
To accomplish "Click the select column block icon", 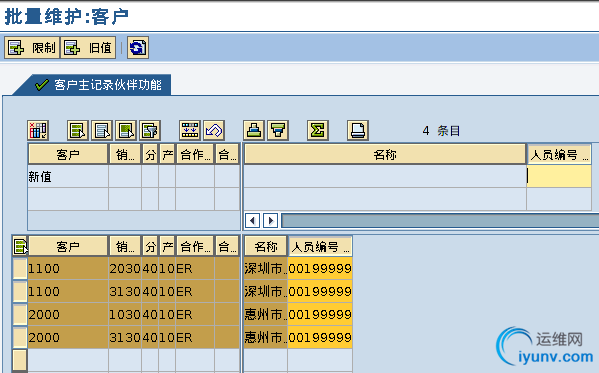I will point(126,130).
